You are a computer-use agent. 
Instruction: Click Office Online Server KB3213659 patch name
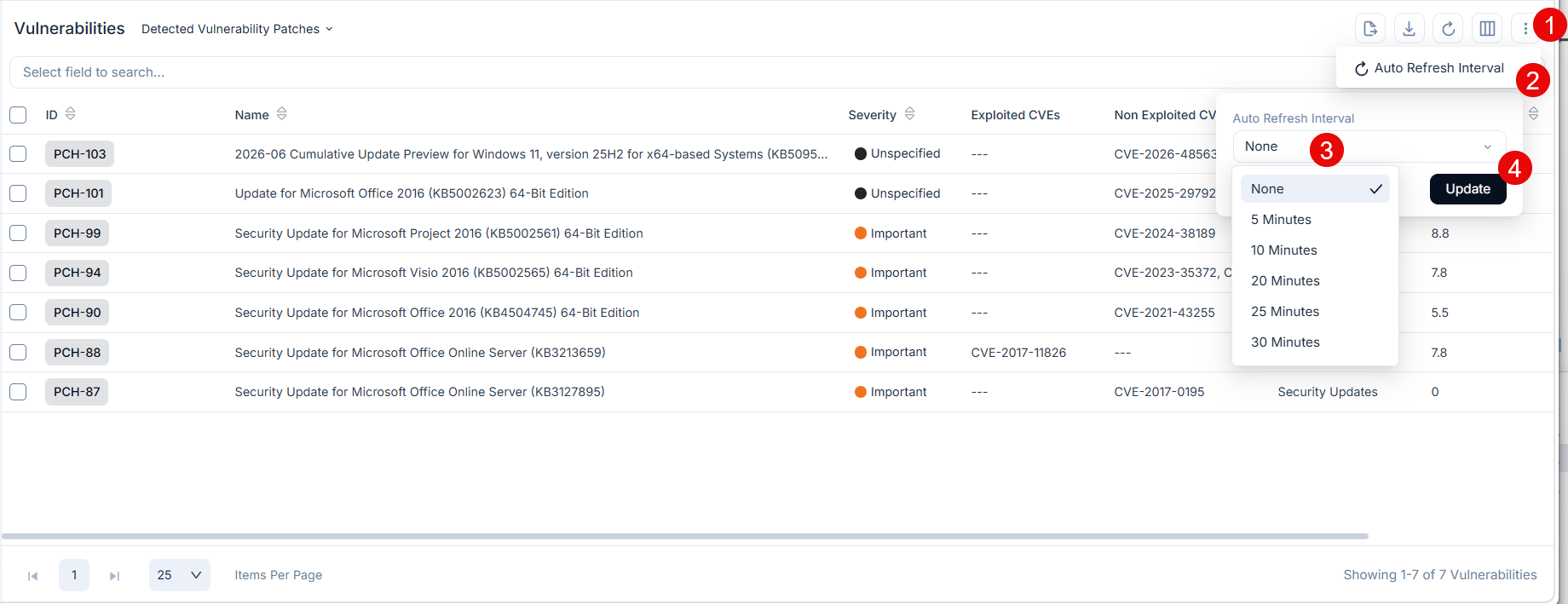(x=420, y=352)
